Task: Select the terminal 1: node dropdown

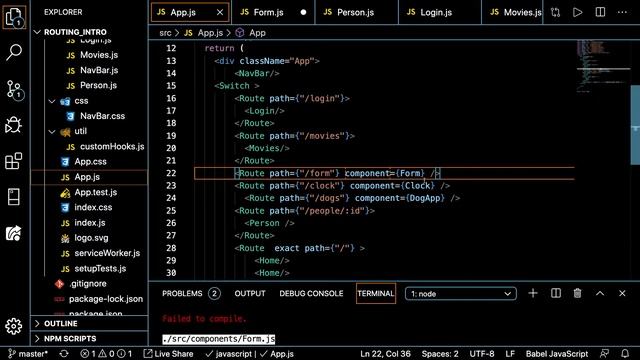Action: (460, 293)
